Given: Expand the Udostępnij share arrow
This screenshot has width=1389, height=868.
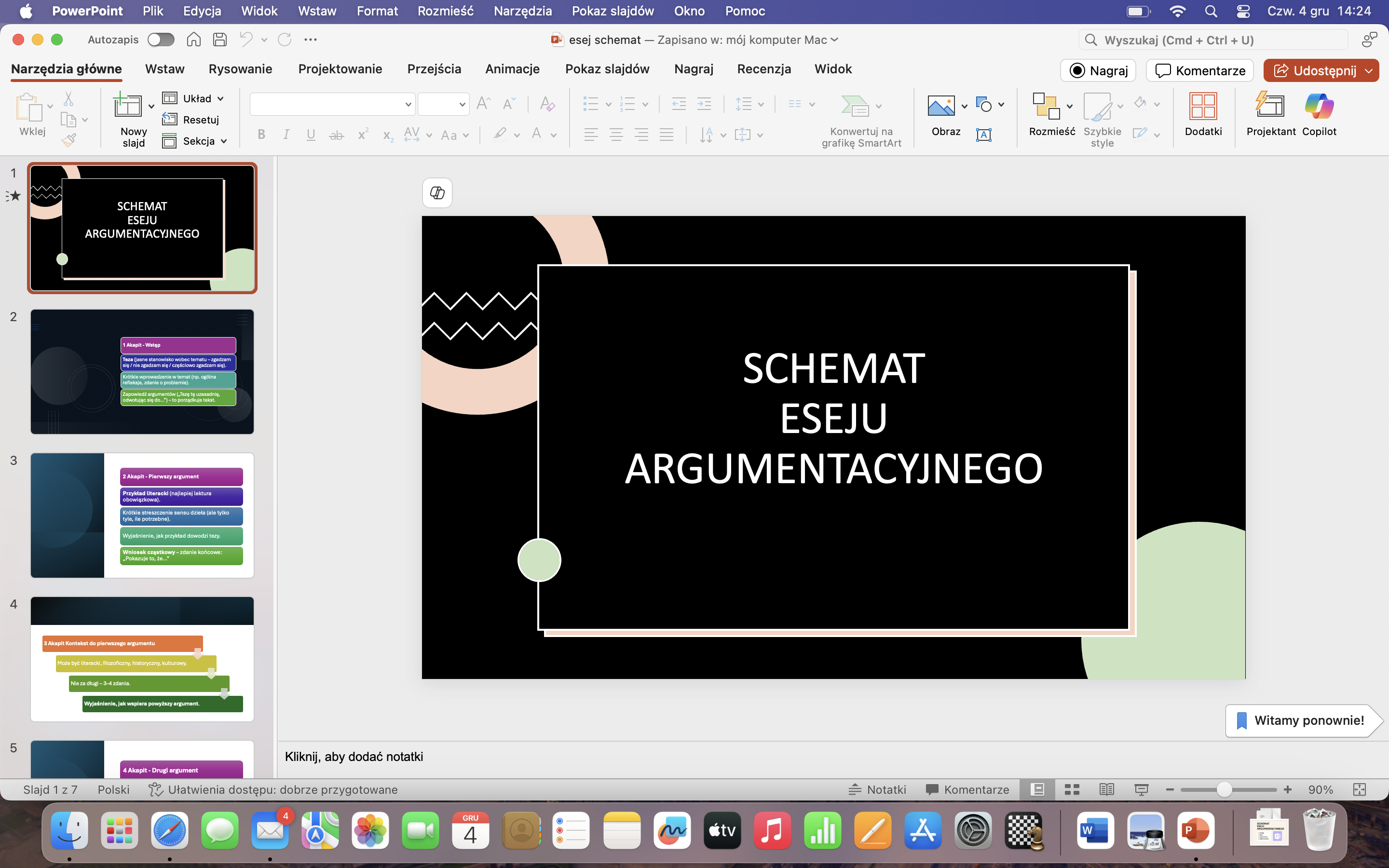Looking at the screenshot, I should click(x=1369, y=70).
